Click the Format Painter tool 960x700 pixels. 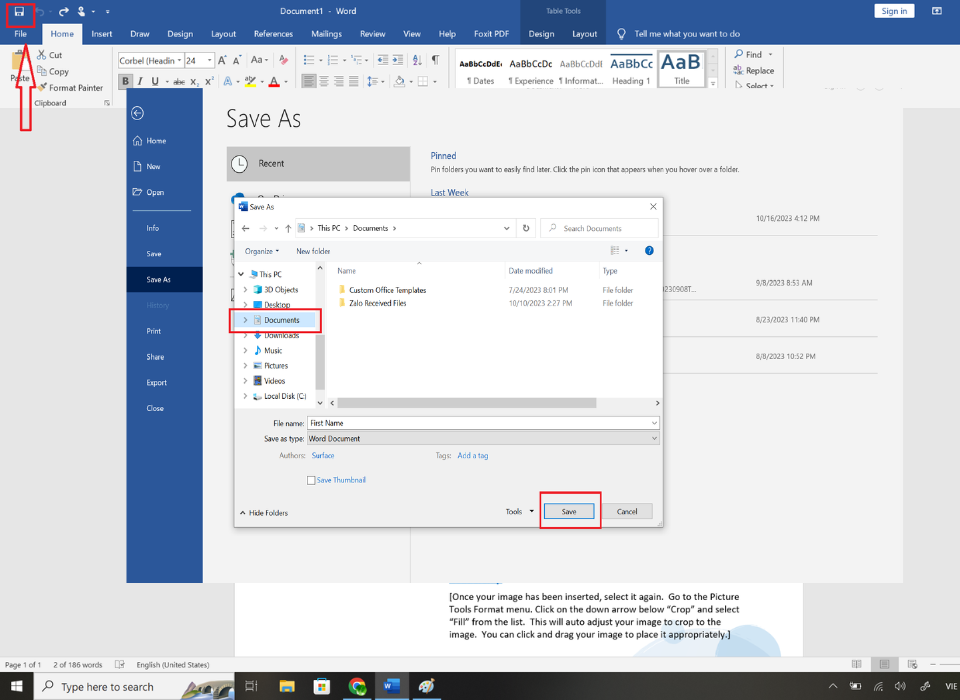[70, 88]
